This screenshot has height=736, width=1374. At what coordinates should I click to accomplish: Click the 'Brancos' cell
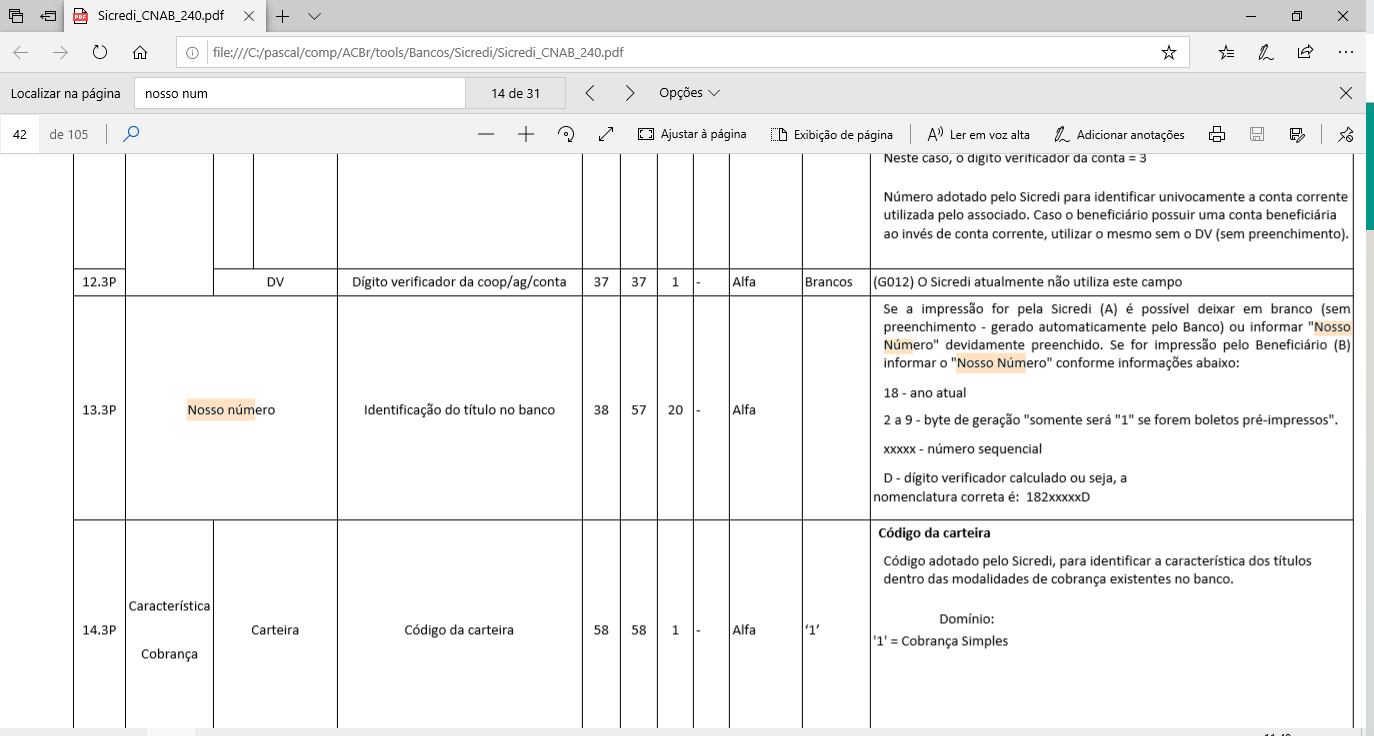click(x=828, y=282)
